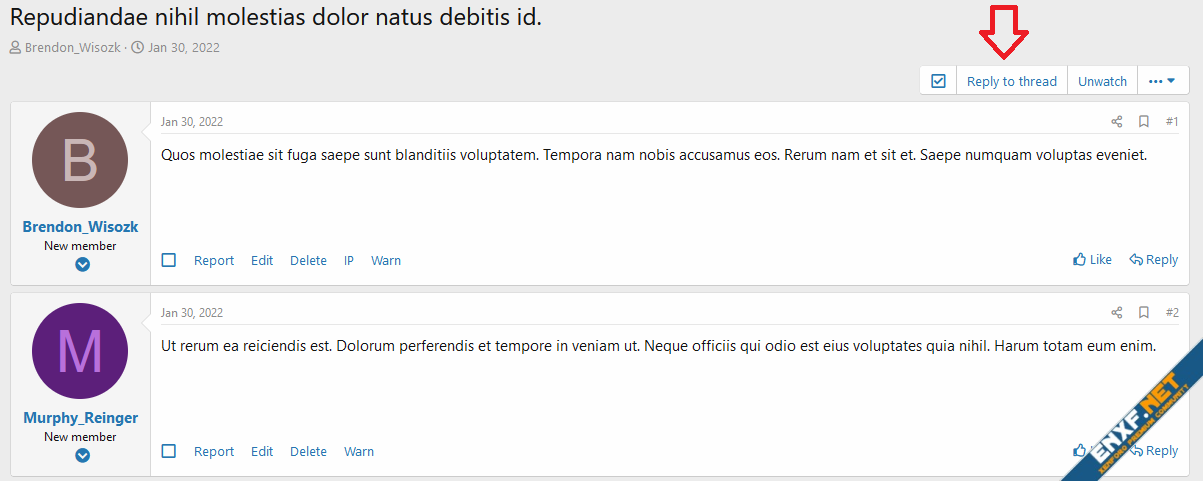Bookmark Murphy_Reinger's post

(x=1144, y=313)
